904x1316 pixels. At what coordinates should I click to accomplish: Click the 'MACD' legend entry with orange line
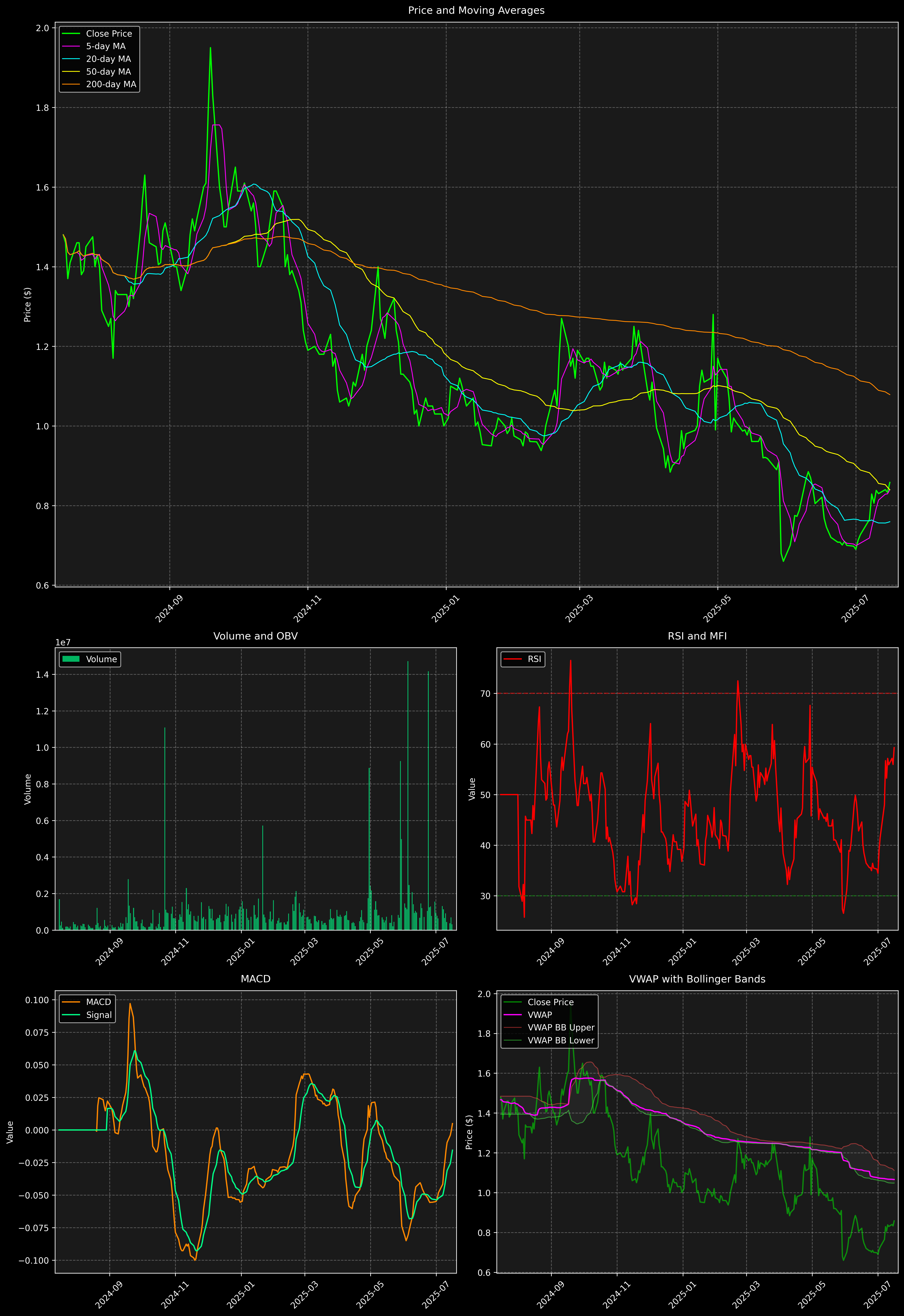(x=86, y=1002)
